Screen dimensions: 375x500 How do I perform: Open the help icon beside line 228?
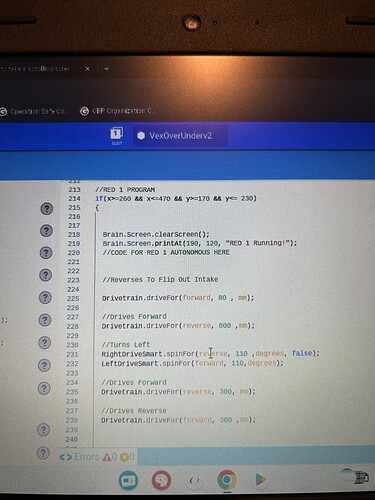[45, 320]
